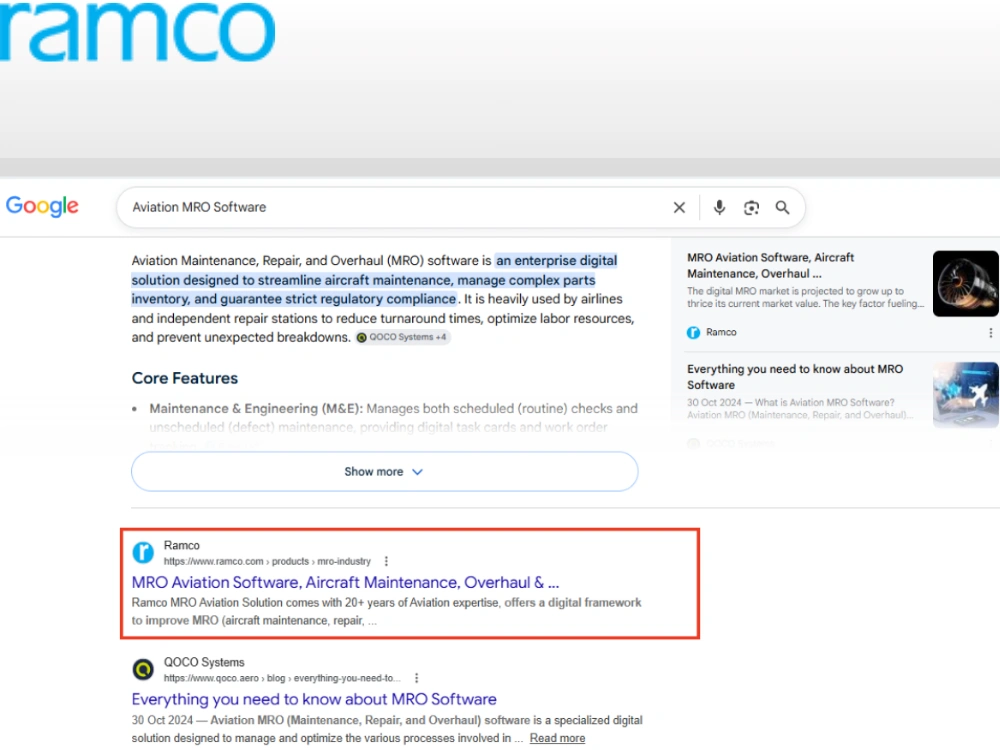This screenshot has width=1000, height=750.
Task: Click the Aviation MRO Software search field
Action: (395, 207)
